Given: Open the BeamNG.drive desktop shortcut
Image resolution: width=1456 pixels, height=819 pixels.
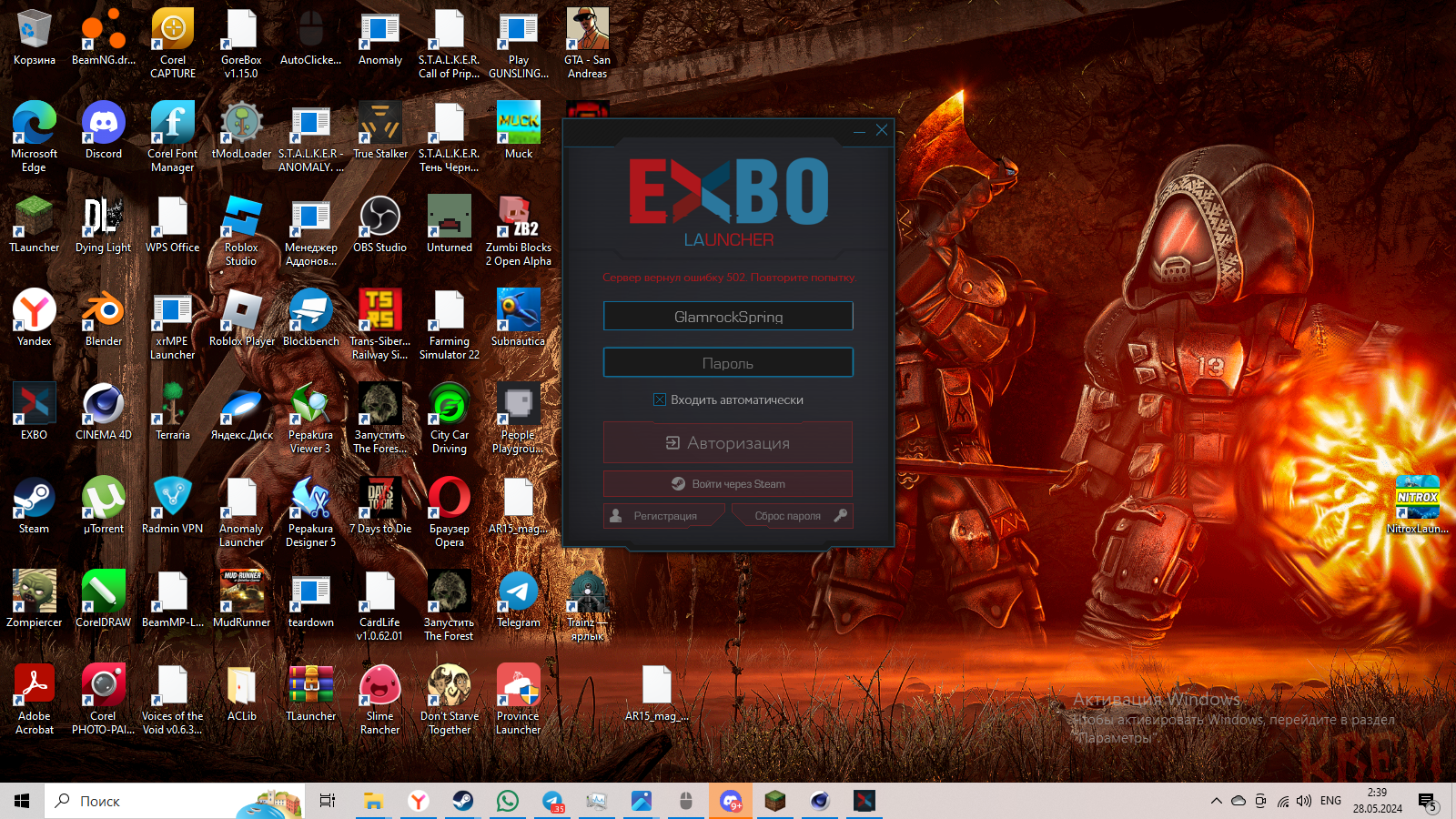Looking at the screenshot, I should [104, 38].
